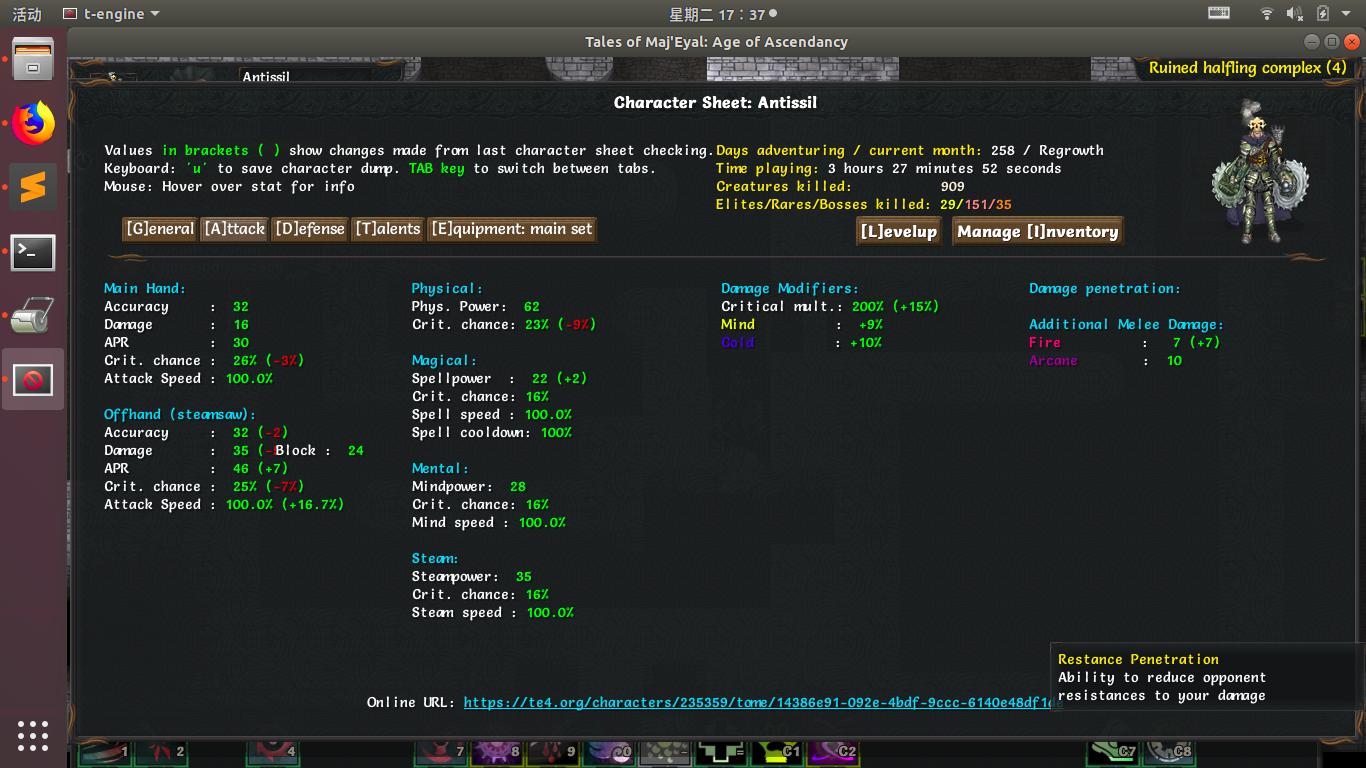The width and height of the screenshot is (1366, 768).
Task: Click the battery status indicator
Action: coord(1323,14)
